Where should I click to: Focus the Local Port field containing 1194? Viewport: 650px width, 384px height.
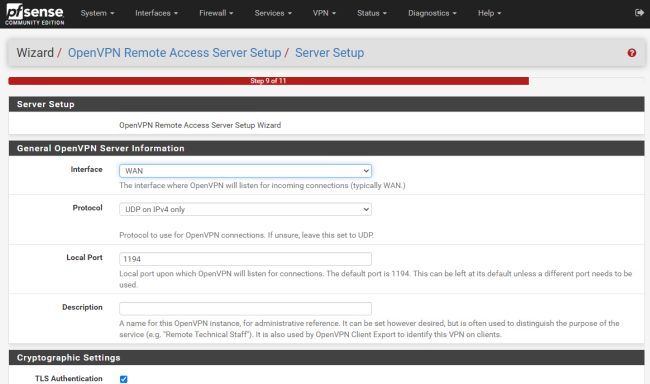[x=245, y=259]
